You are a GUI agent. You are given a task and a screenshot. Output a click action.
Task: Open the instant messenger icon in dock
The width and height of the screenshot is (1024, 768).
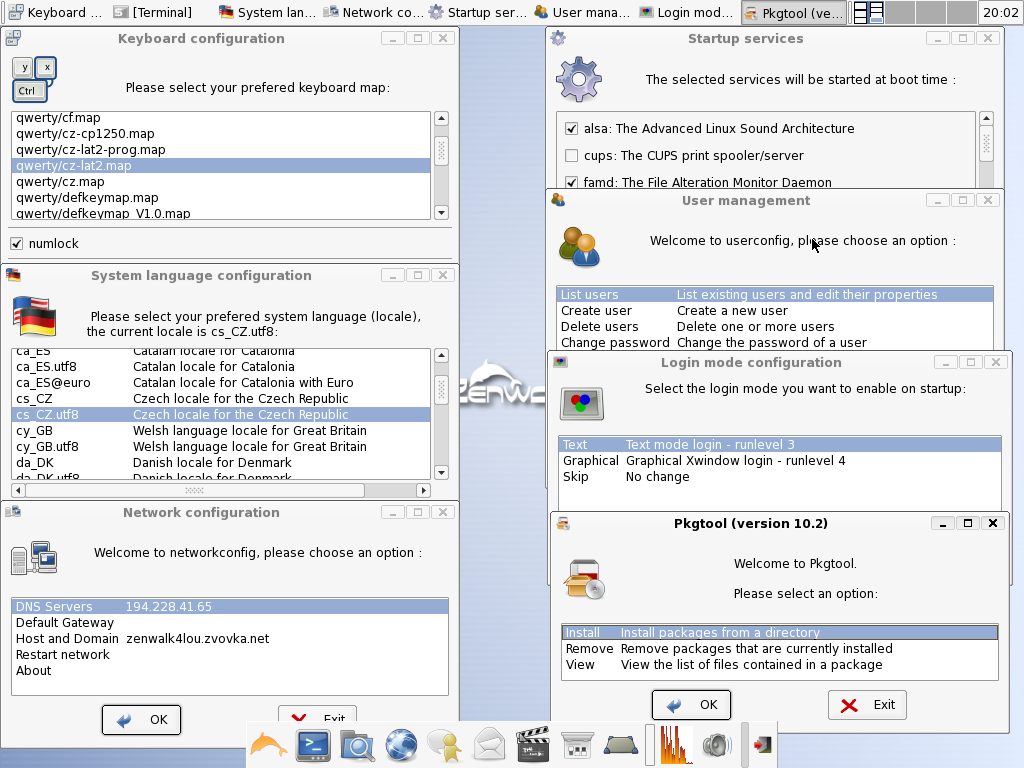tap(444, 745)
